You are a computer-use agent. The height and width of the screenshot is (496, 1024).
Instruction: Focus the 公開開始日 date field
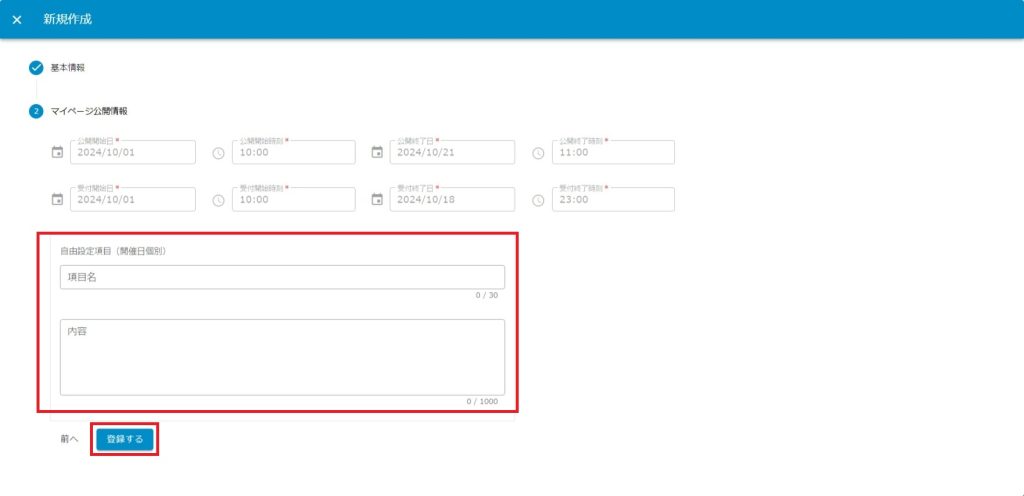pos(132,153)
